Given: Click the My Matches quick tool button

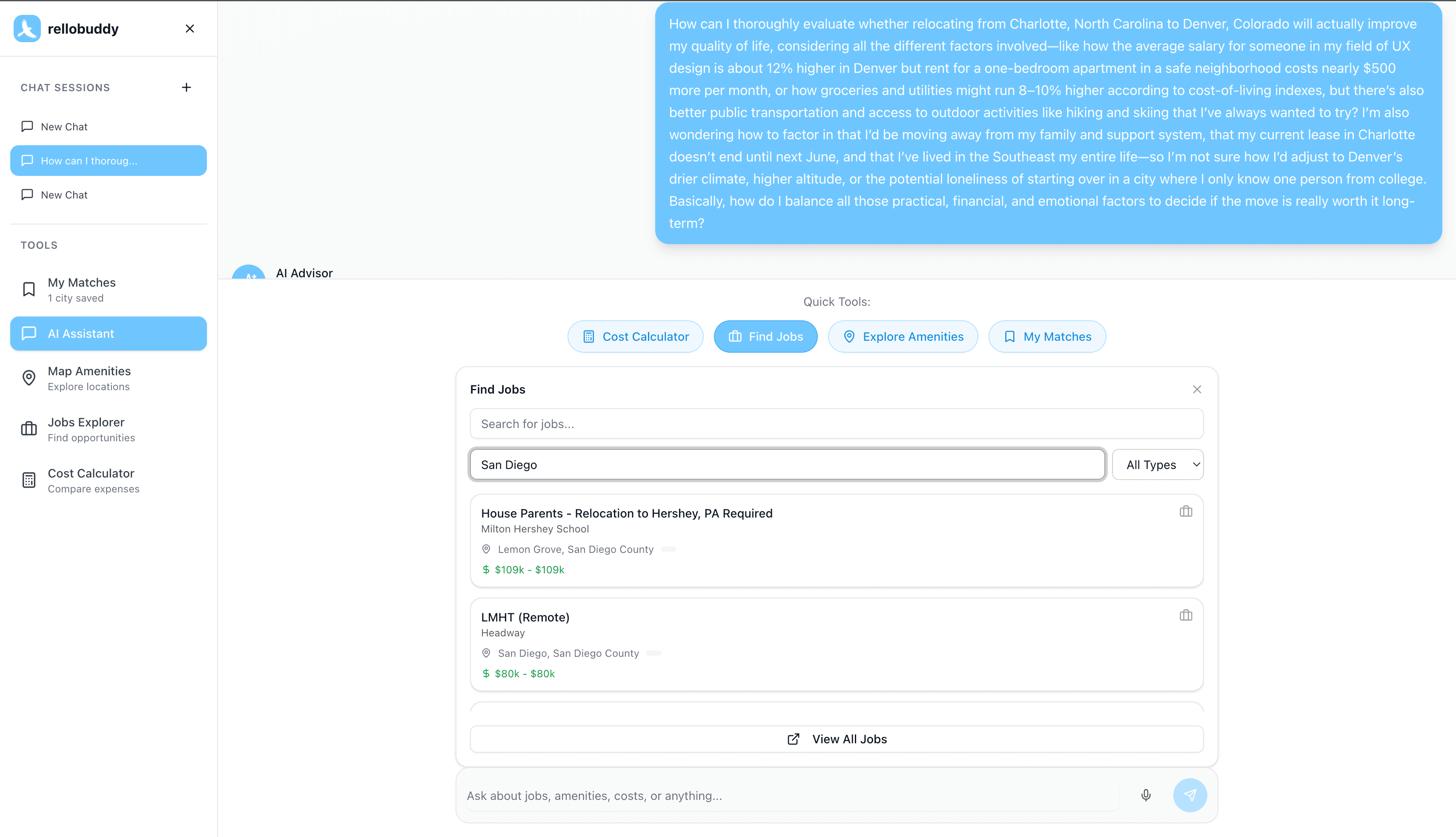Looking at the screenshot, I should pyautogui.click(x=1046, y=337).
